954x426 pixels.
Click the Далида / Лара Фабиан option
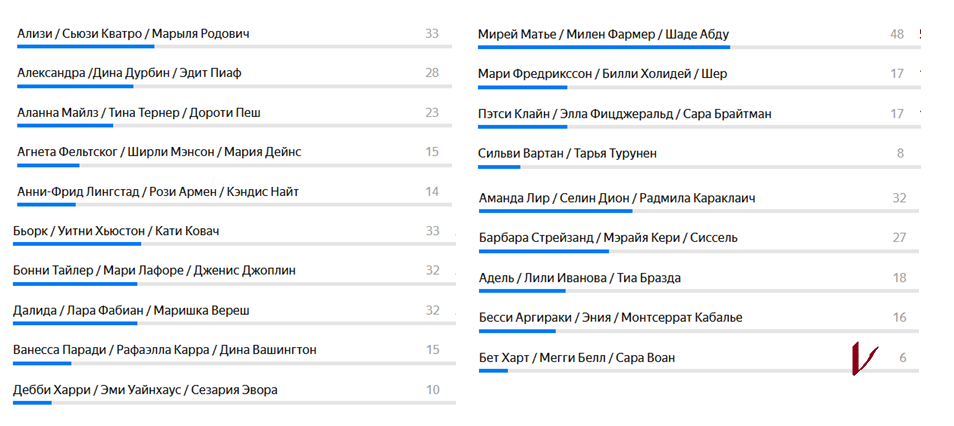point(131,310)
